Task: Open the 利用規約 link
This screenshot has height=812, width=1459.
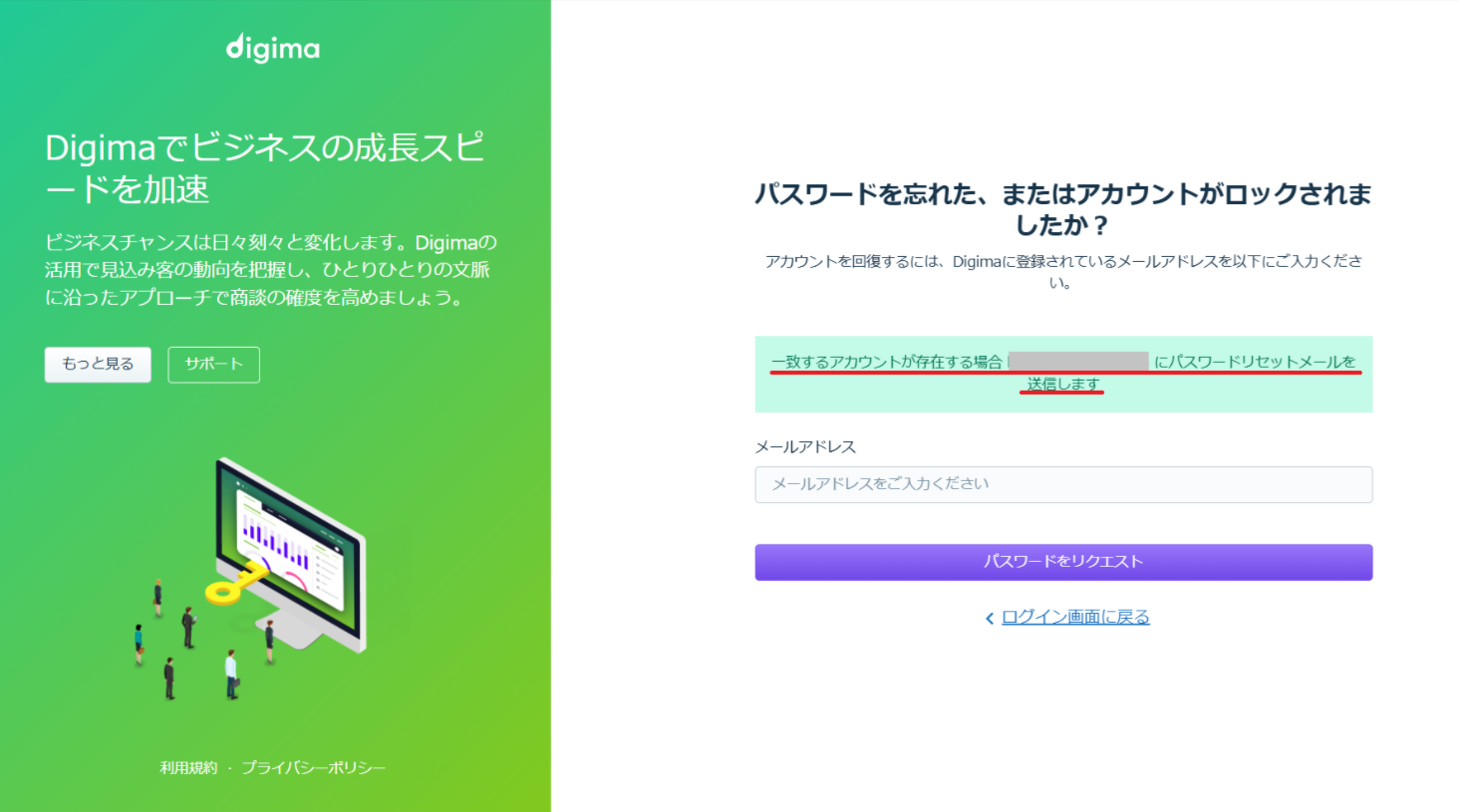Action: (188, 767)
